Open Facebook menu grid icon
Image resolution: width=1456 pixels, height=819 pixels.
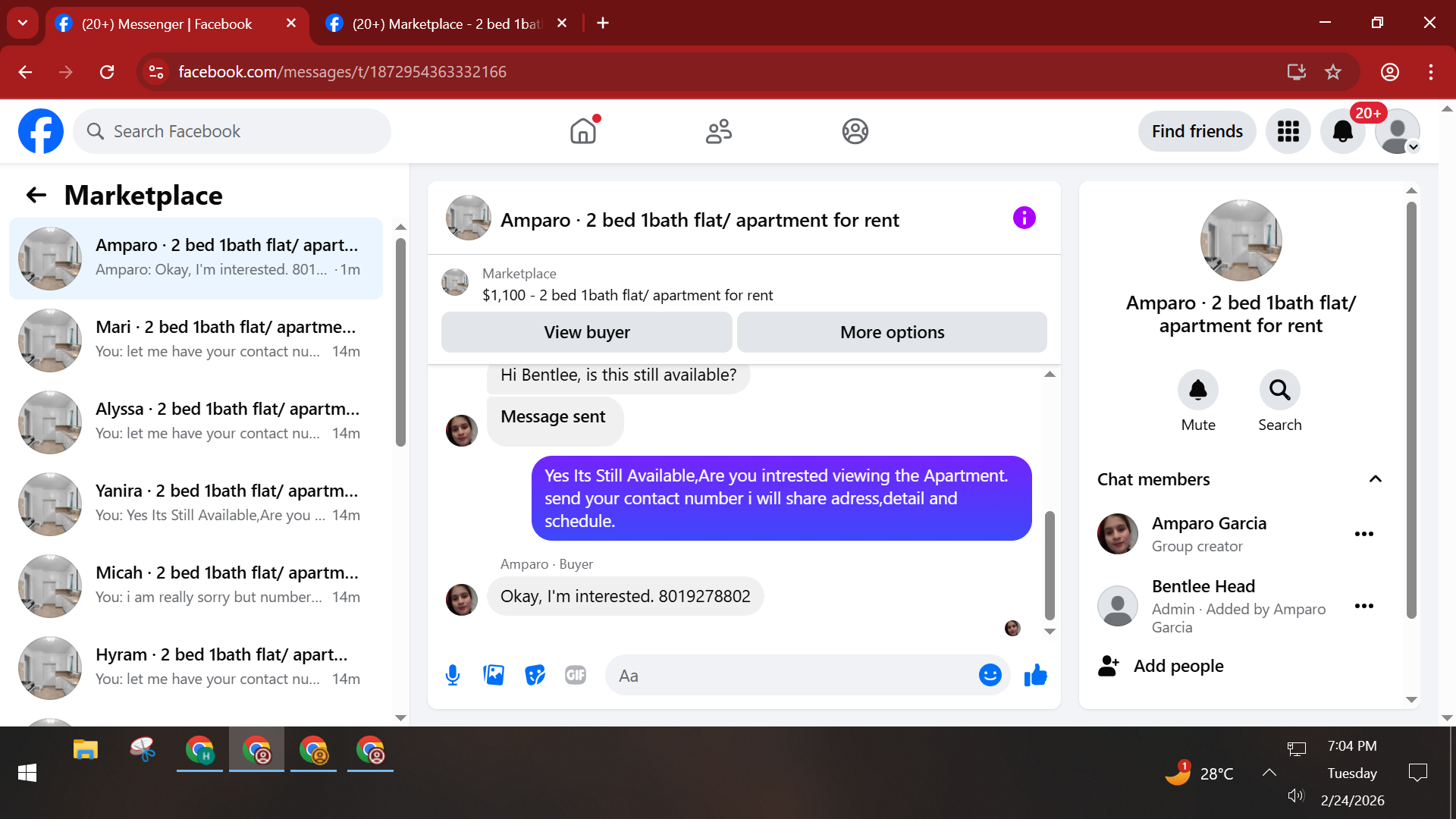1288,131
